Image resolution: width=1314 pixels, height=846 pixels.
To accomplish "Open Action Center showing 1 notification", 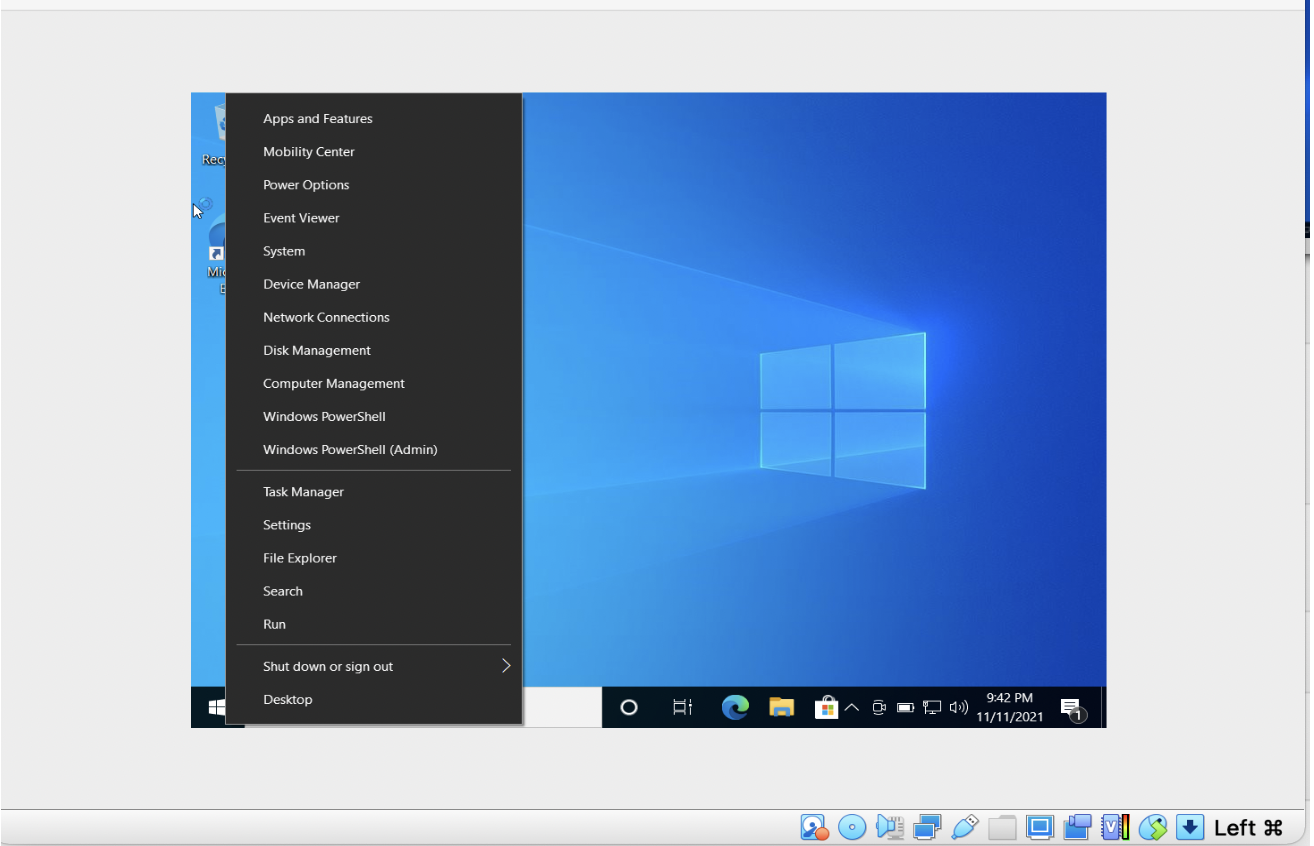I will click(x=1072, y=707).
